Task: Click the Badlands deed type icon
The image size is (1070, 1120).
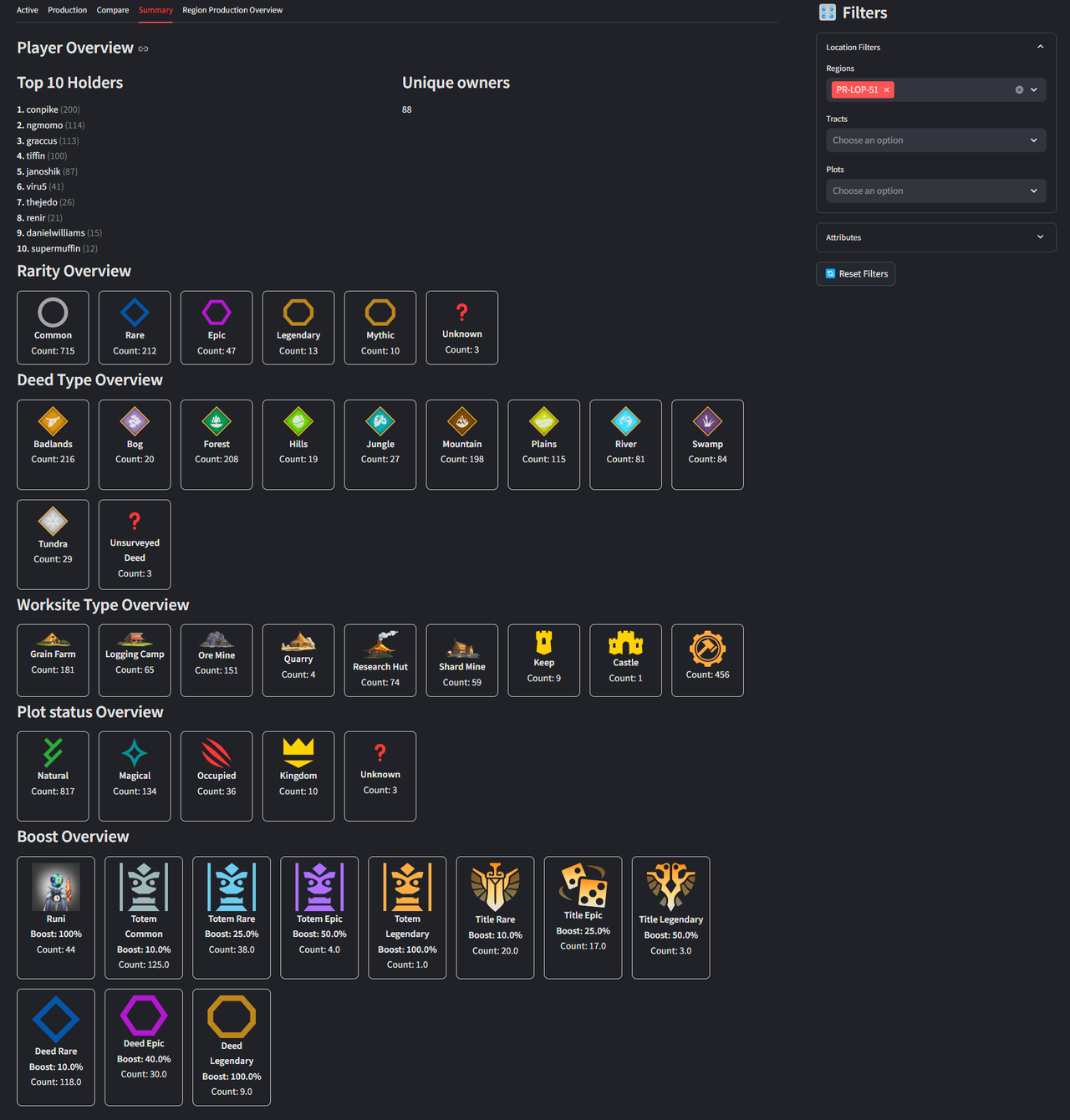Action: tap(53, 421)
